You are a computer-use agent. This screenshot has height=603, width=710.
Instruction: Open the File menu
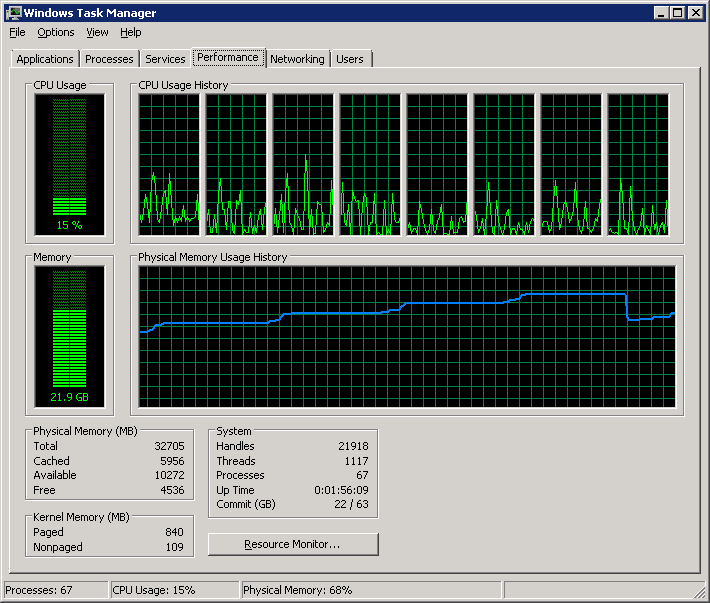coord(17,32)
